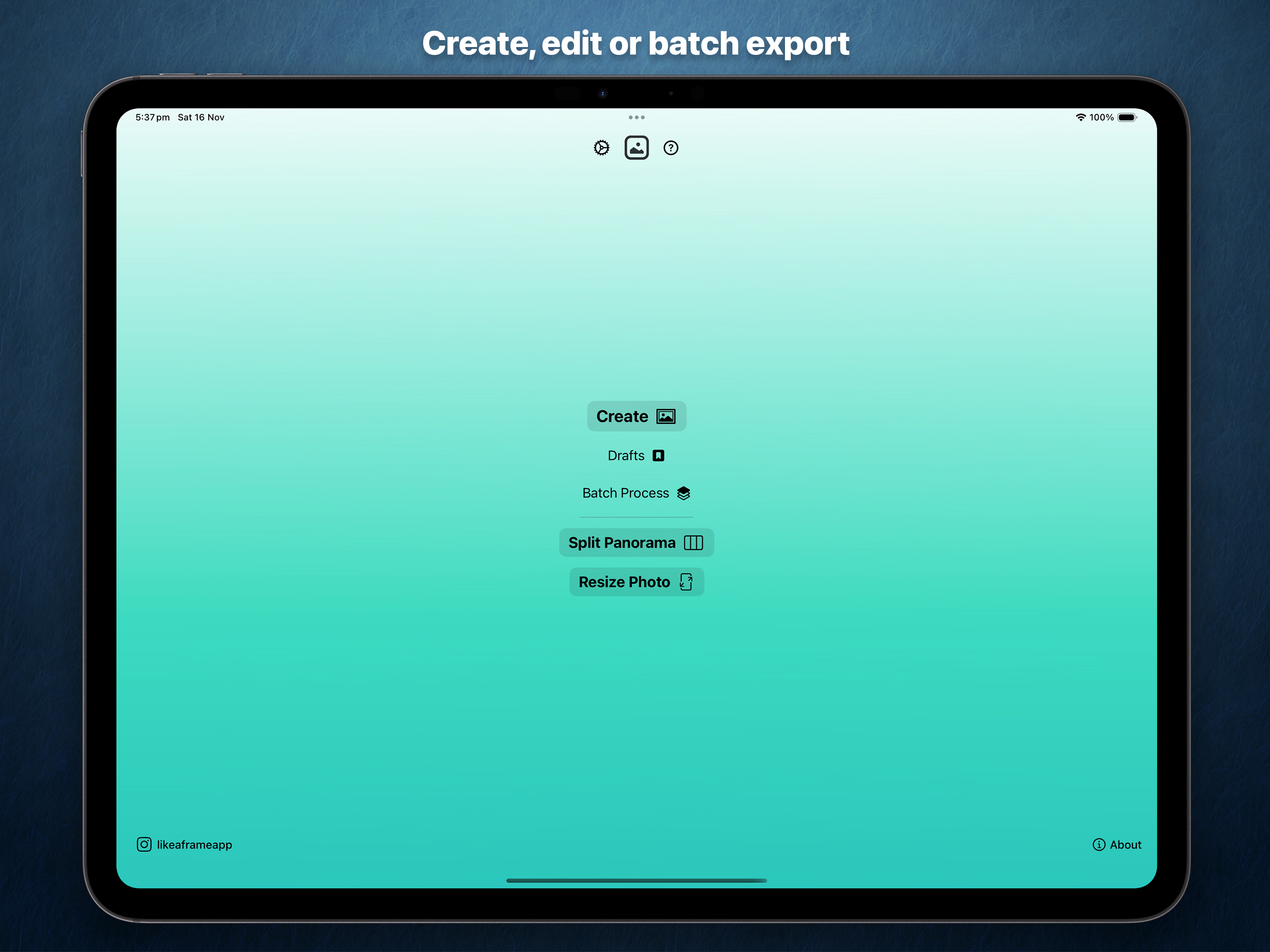Tap the 5:37 pm clock text

click(x=153, y=118)
